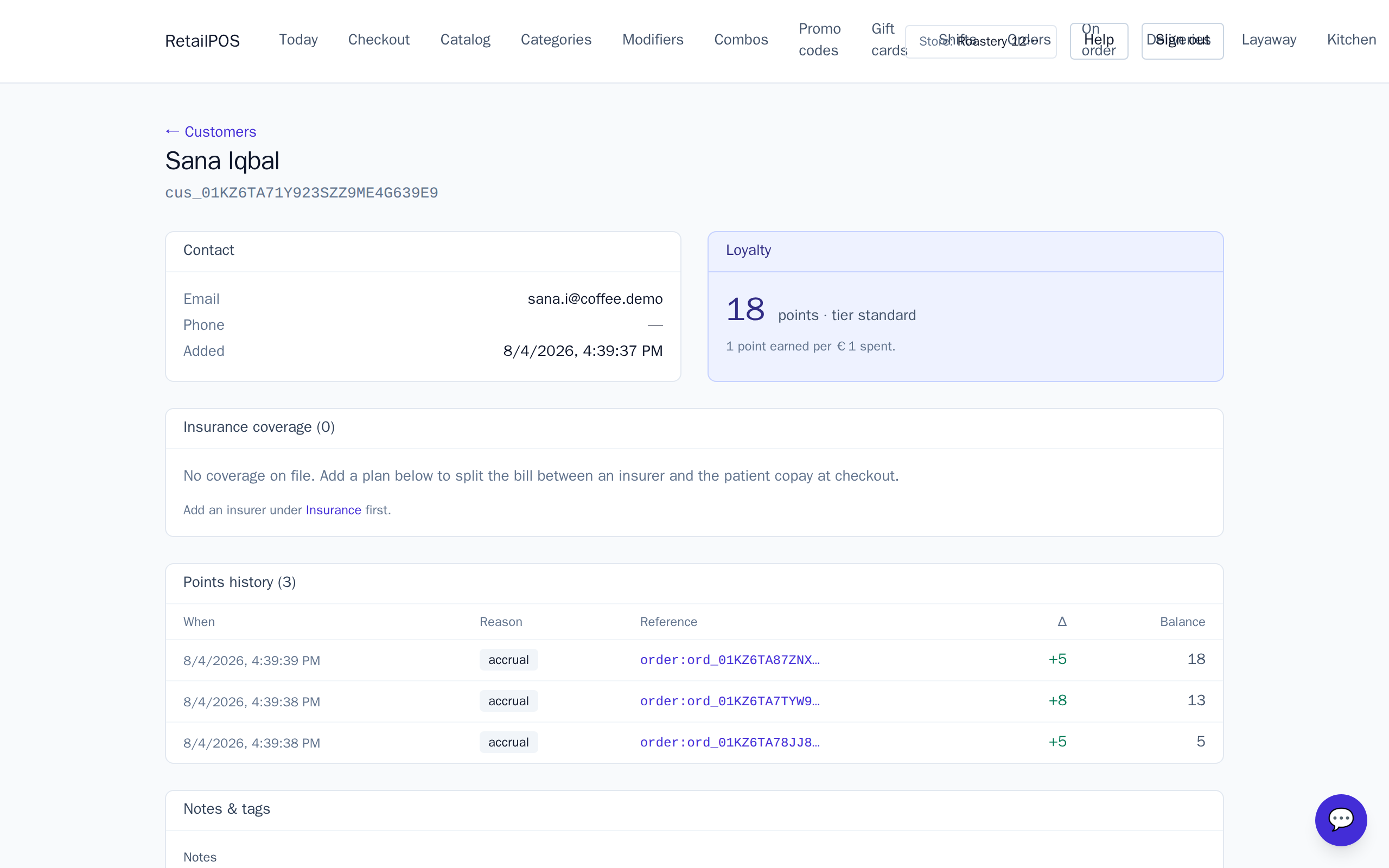
Task: Click the Phone label
Action: click(203, 325)
